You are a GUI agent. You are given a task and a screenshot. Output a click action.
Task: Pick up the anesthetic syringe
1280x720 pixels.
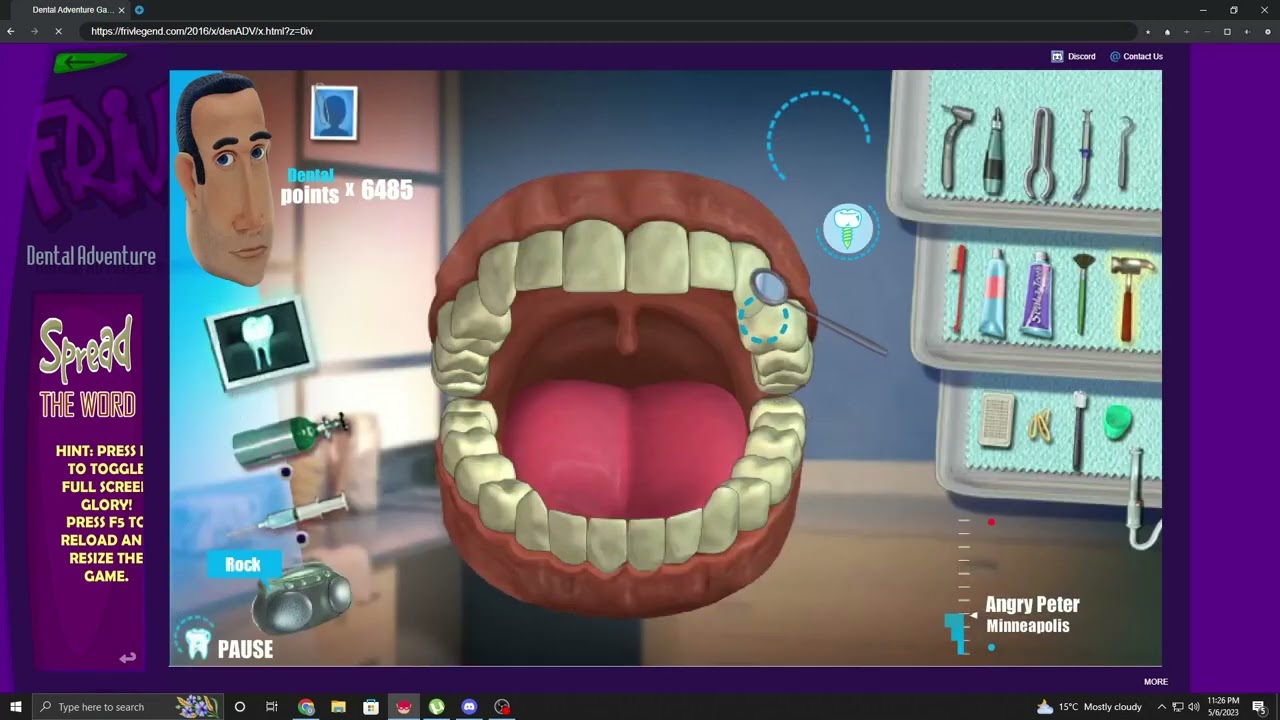[x=300, y=513]
